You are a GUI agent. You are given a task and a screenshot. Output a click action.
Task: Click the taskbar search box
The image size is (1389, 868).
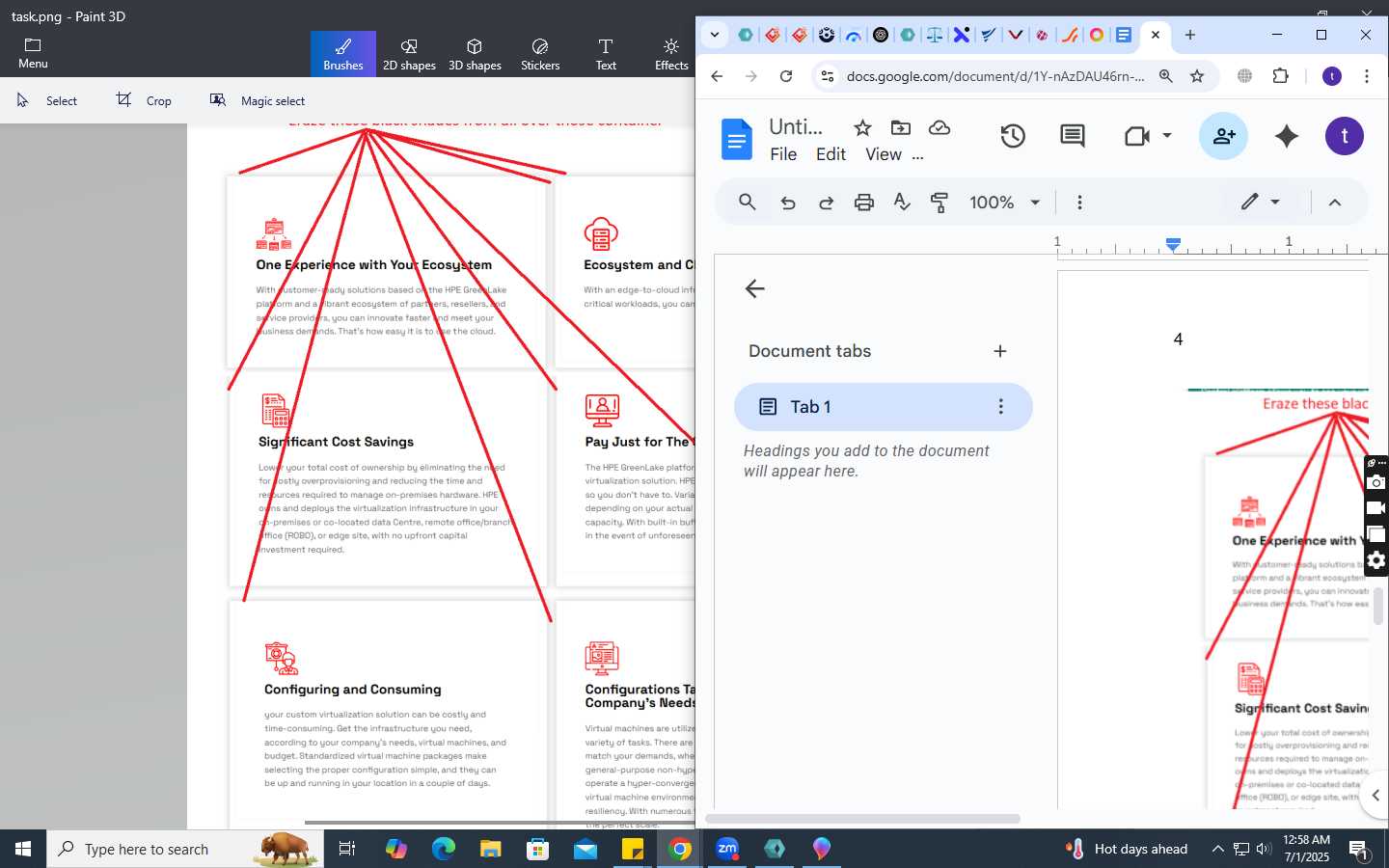(x=185, y=849)
